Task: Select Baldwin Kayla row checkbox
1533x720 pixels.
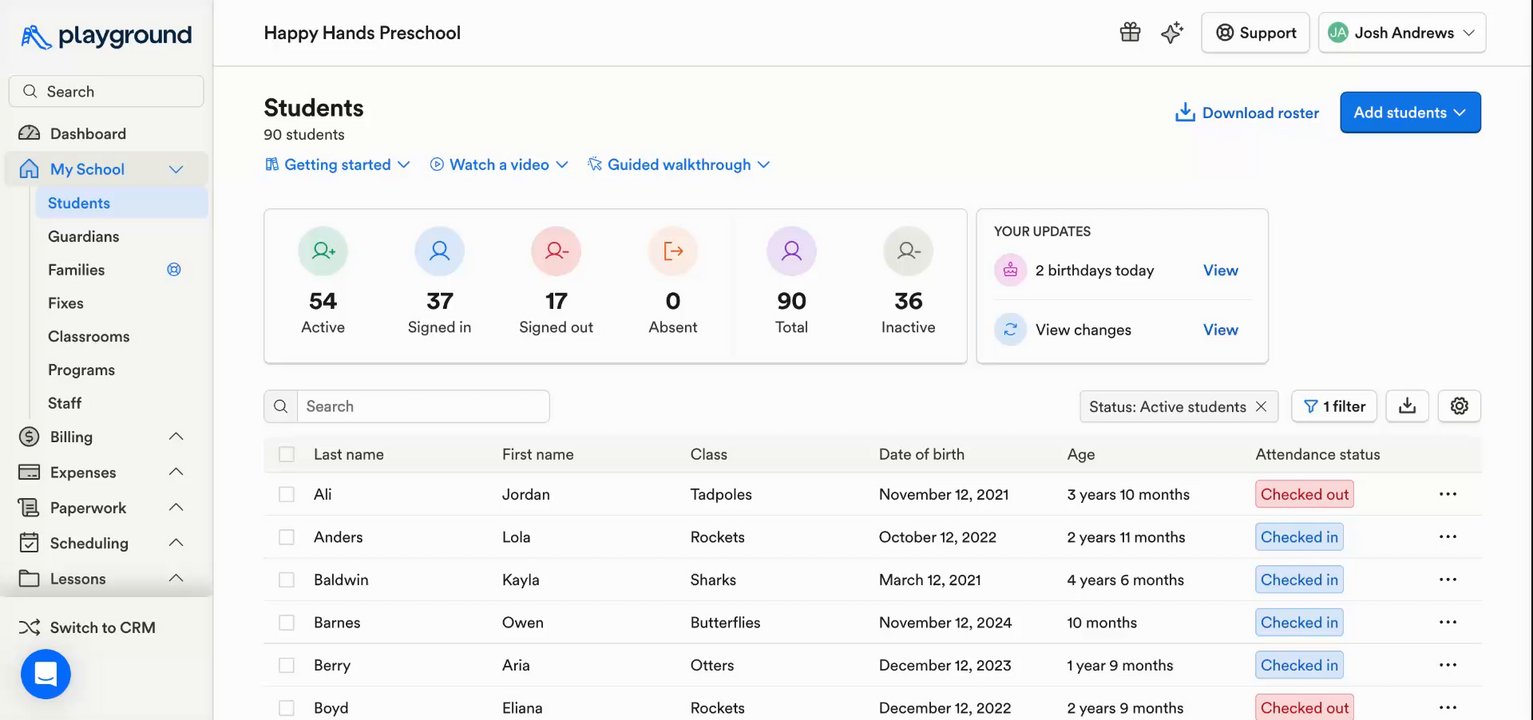Action: coord(287,580)
